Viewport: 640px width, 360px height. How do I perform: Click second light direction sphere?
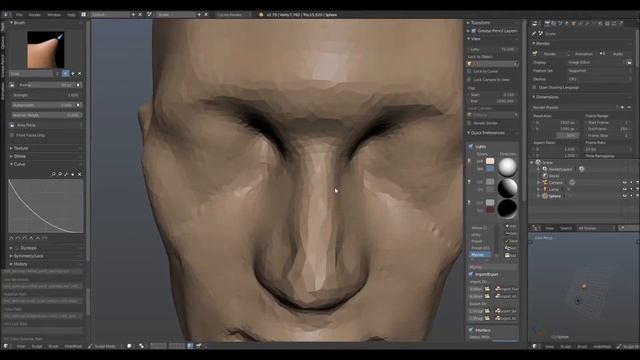tap(507, 188)
